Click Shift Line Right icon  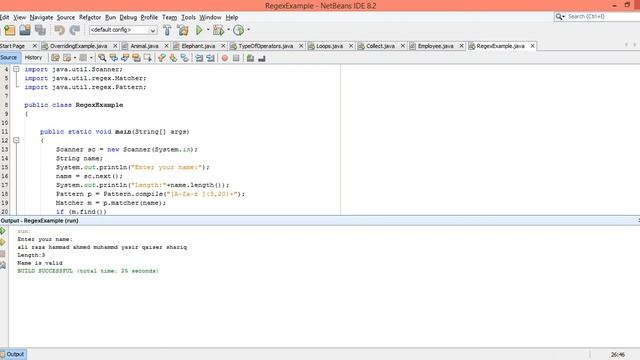click(x=210, y=58)
